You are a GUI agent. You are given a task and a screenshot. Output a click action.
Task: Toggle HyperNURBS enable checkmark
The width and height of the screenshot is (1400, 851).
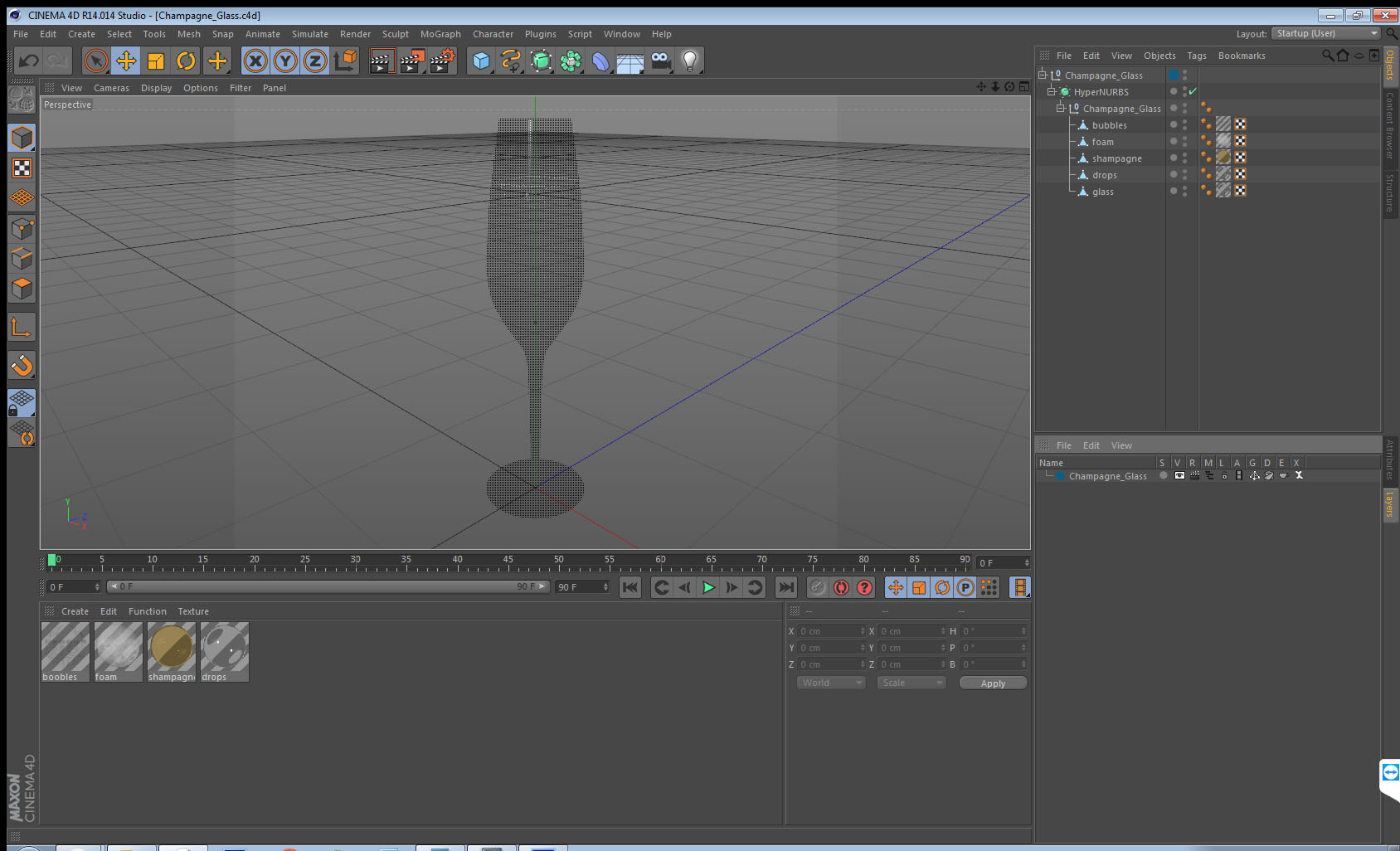1193,91
